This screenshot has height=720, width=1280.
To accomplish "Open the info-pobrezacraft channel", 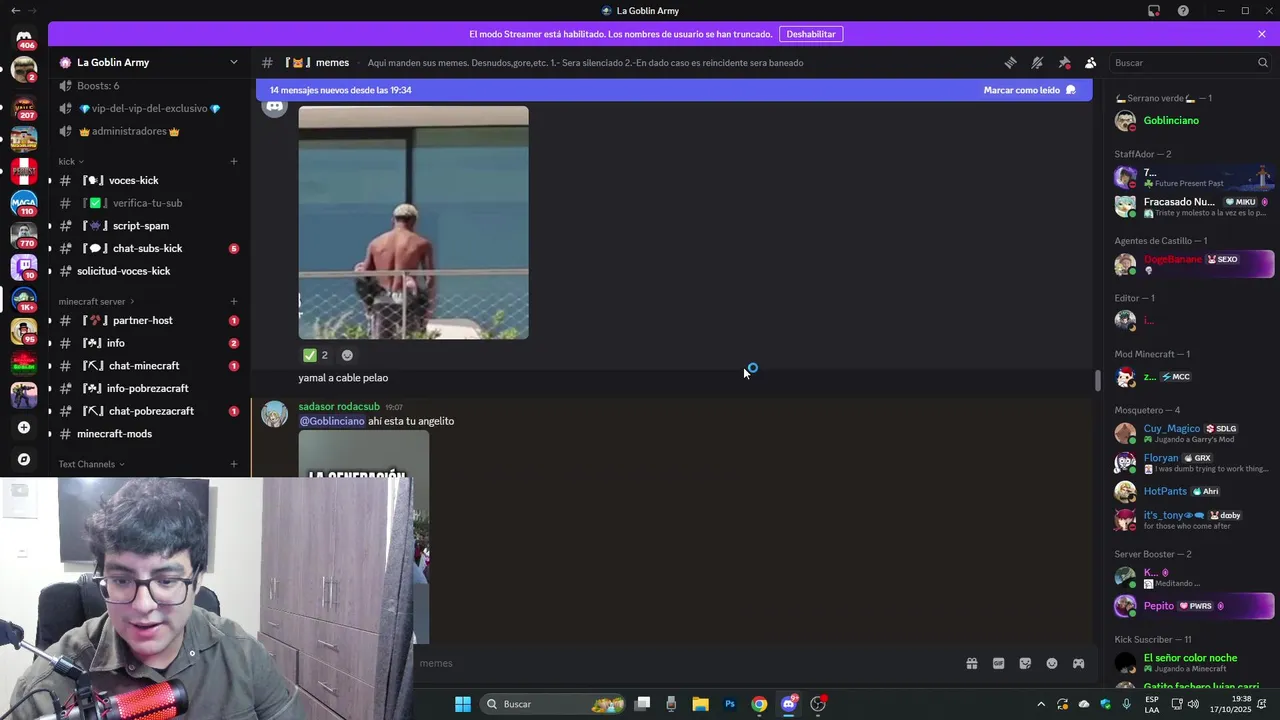I will (148, 388).
